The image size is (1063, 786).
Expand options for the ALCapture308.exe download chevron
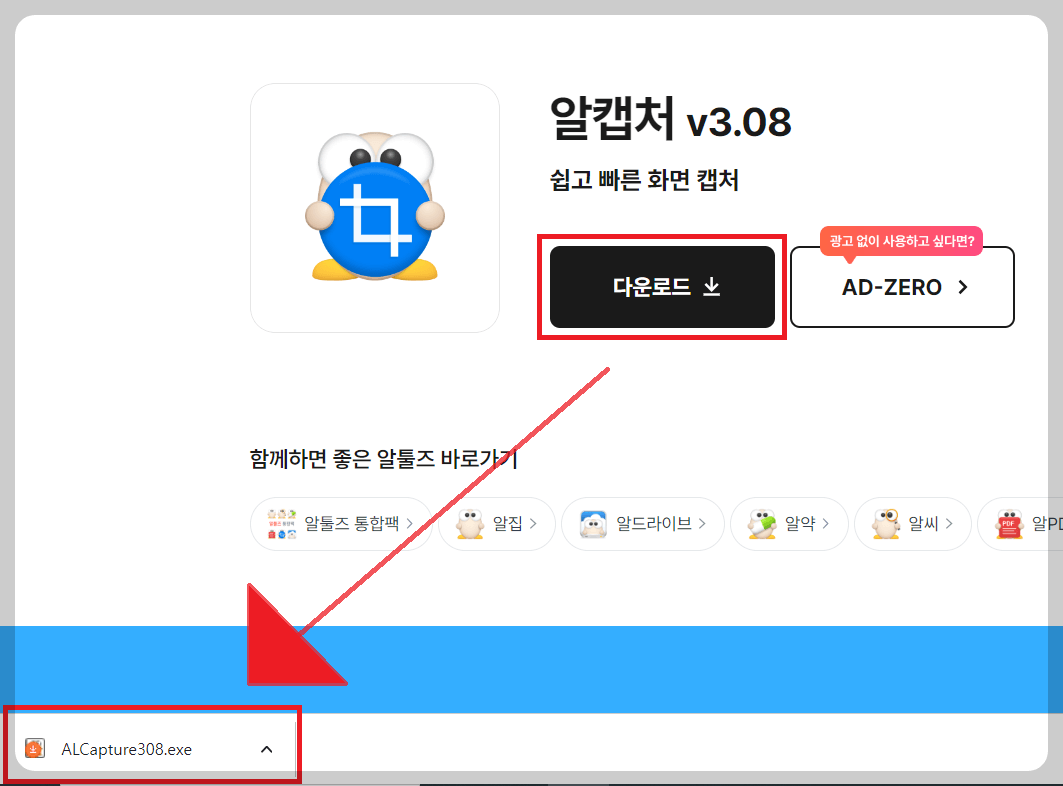pyautogui.click(x=266, y=747)
